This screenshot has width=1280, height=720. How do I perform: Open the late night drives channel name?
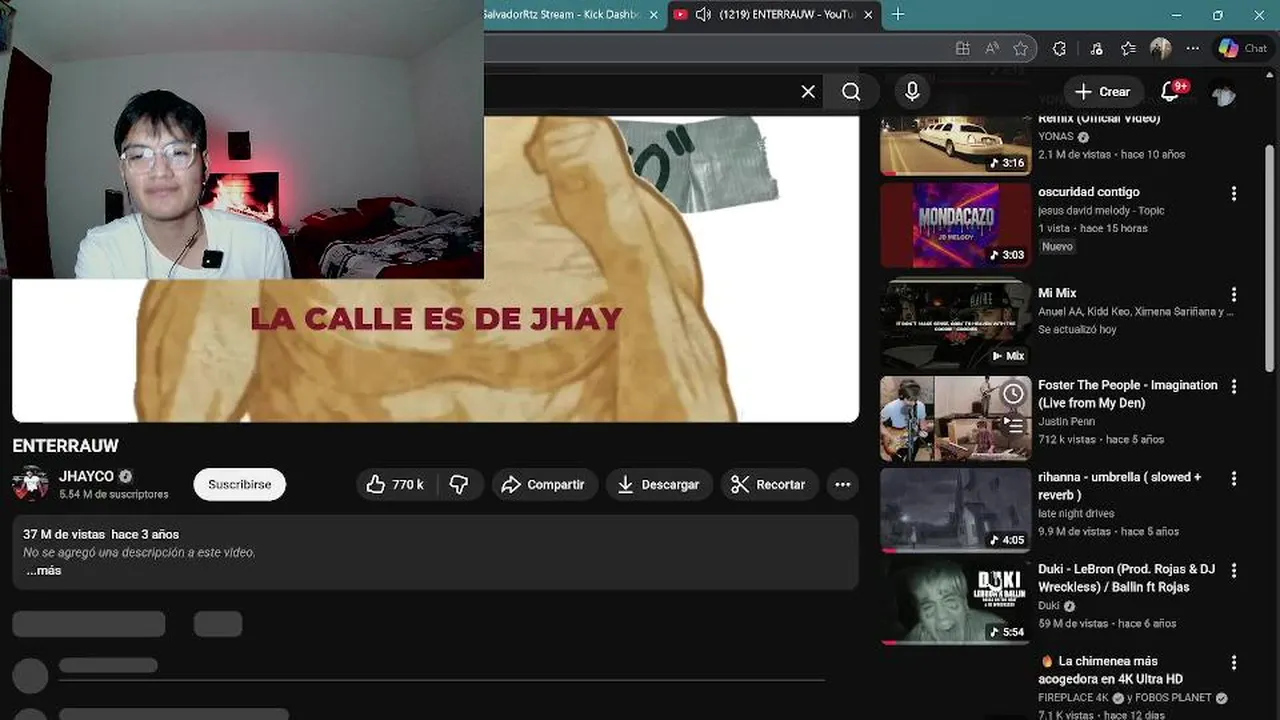[x=1073, y=514]
